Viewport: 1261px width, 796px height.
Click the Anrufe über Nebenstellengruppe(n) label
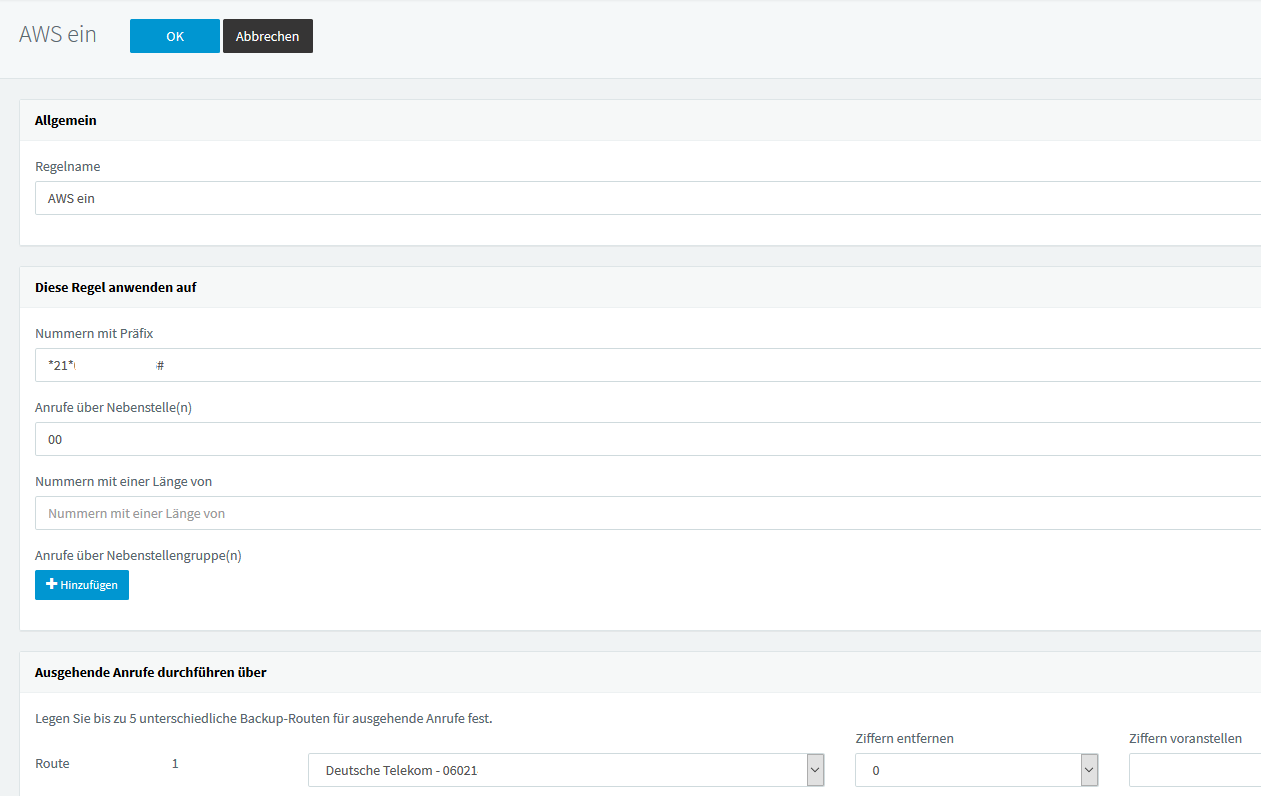point(138,555)
